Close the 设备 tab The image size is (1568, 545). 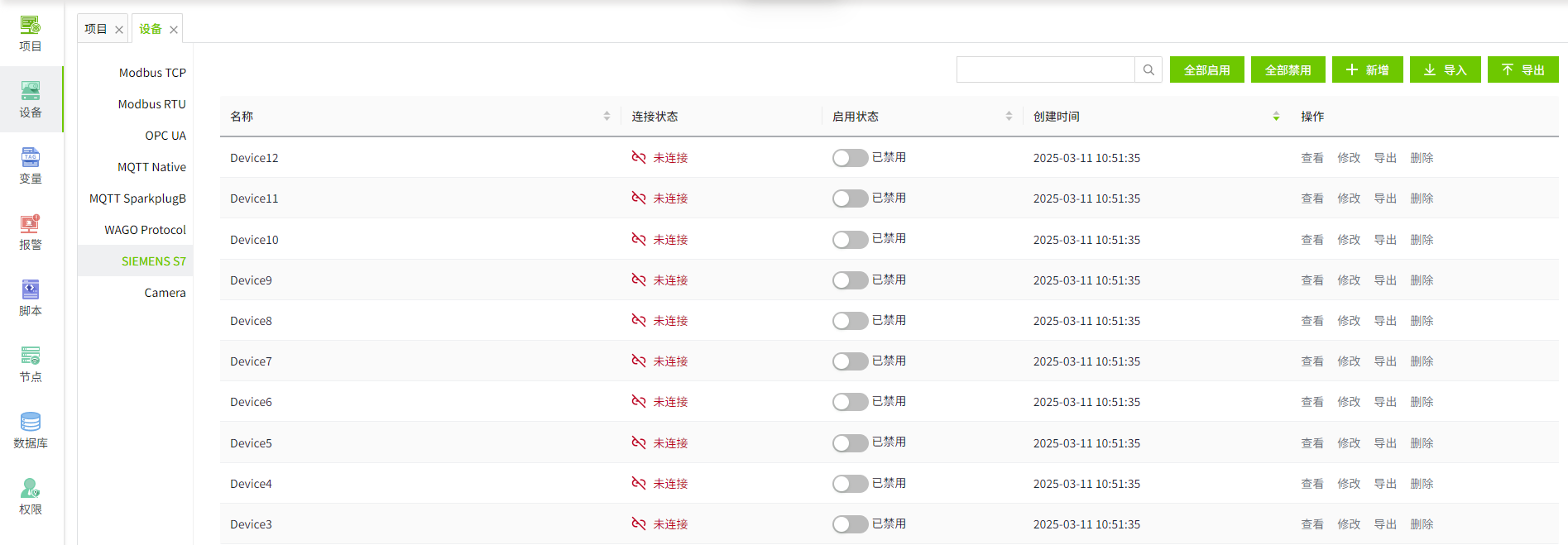pyautogui.click(x=174, y=30)
